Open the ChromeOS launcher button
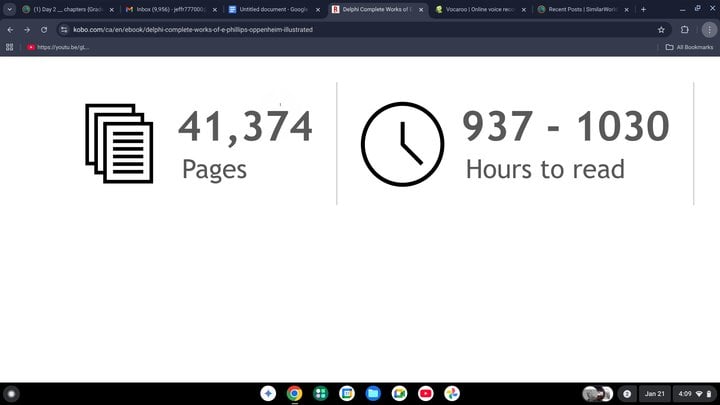Image resolution: width=720 pixels, height=405 pixels. 12,394
